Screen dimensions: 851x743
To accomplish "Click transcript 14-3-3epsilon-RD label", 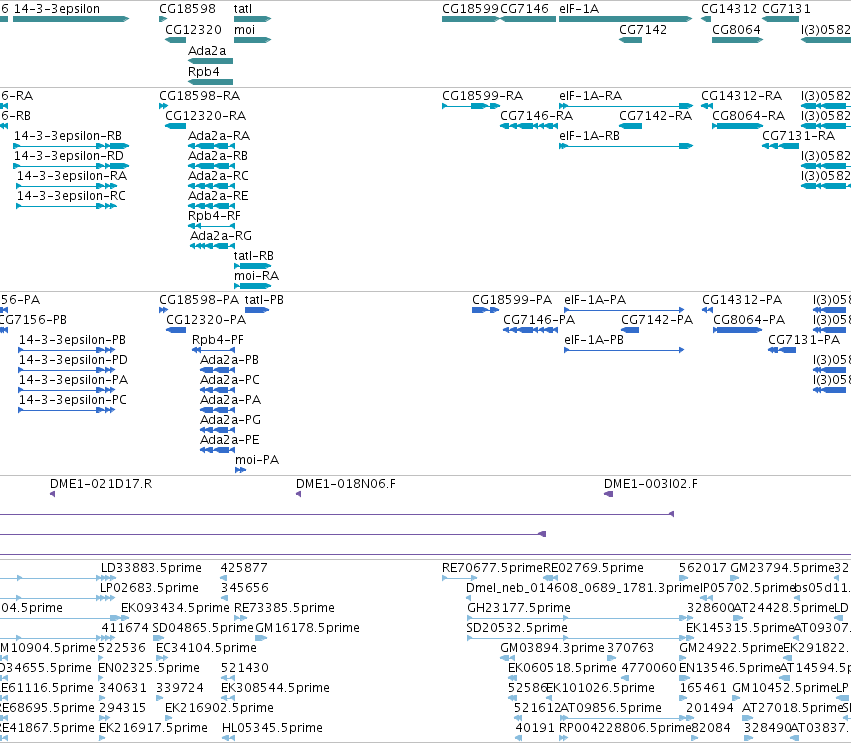I will coord(68,156).
